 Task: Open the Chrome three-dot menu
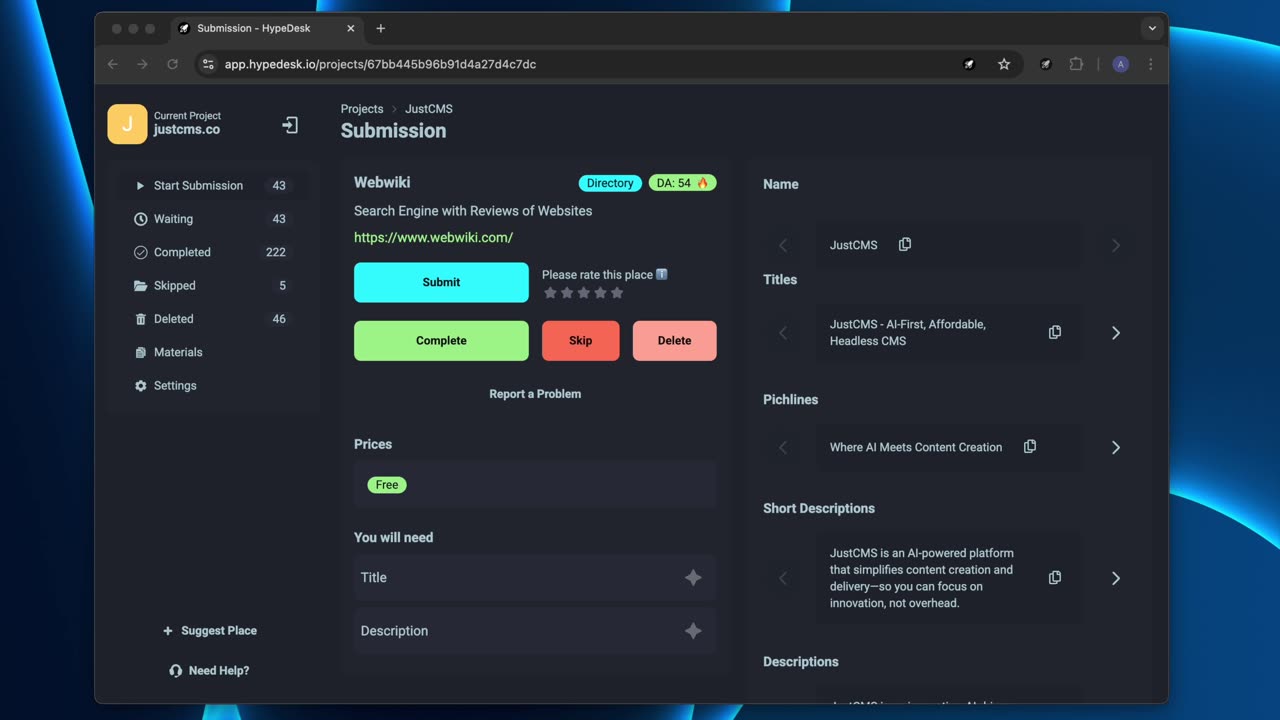1150,64
